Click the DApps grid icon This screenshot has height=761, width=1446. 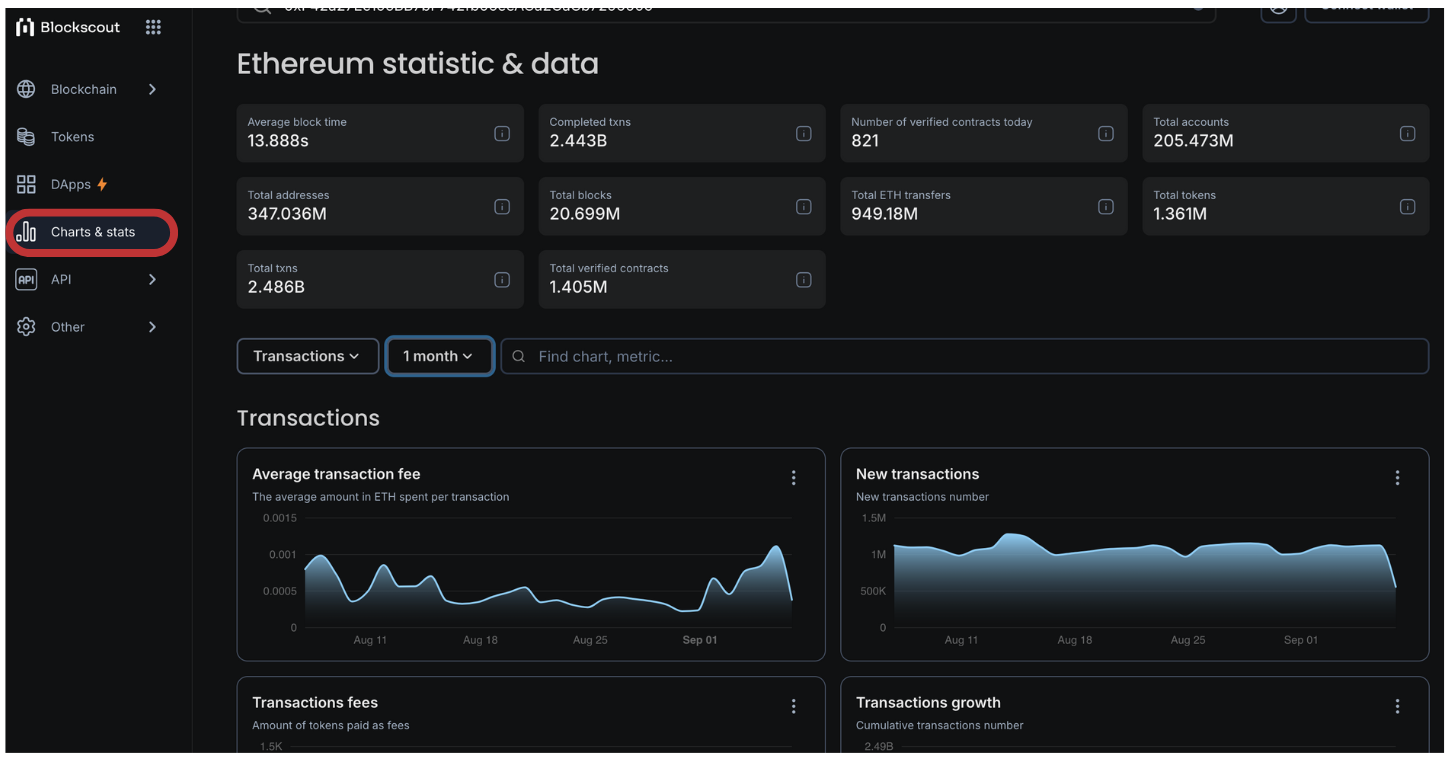point(26,184)
